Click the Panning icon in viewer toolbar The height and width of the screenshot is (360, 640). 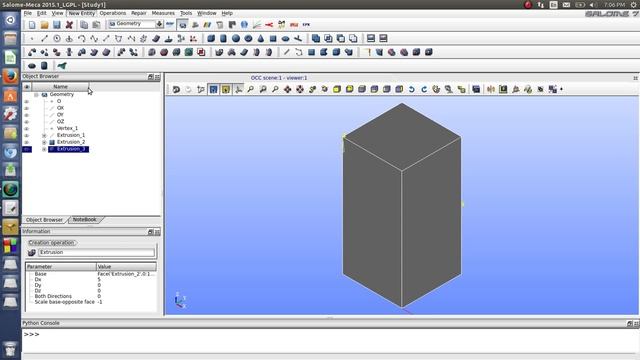pos(287,89)
